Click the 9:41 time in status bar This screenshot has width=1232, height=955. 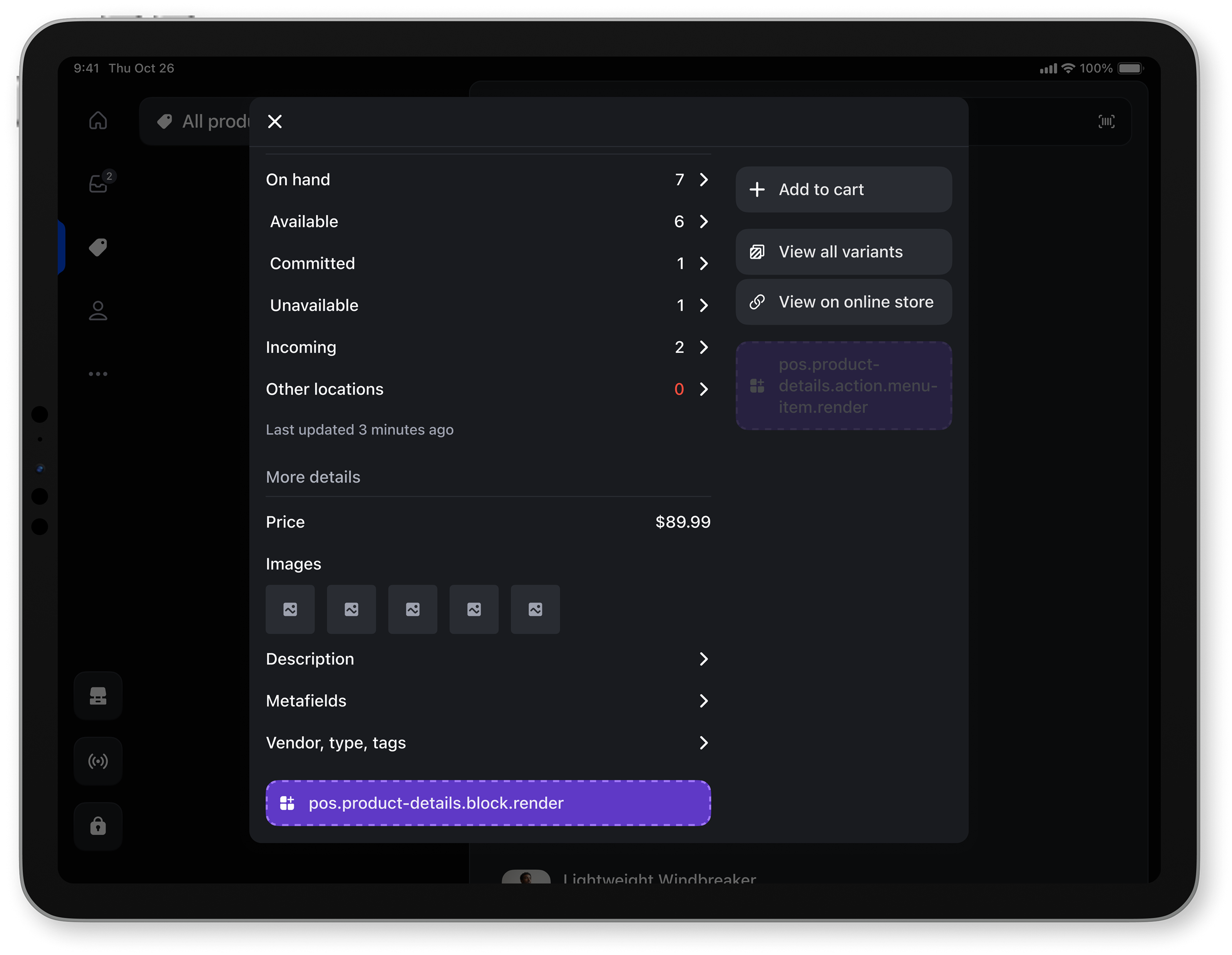click(86, 68)
